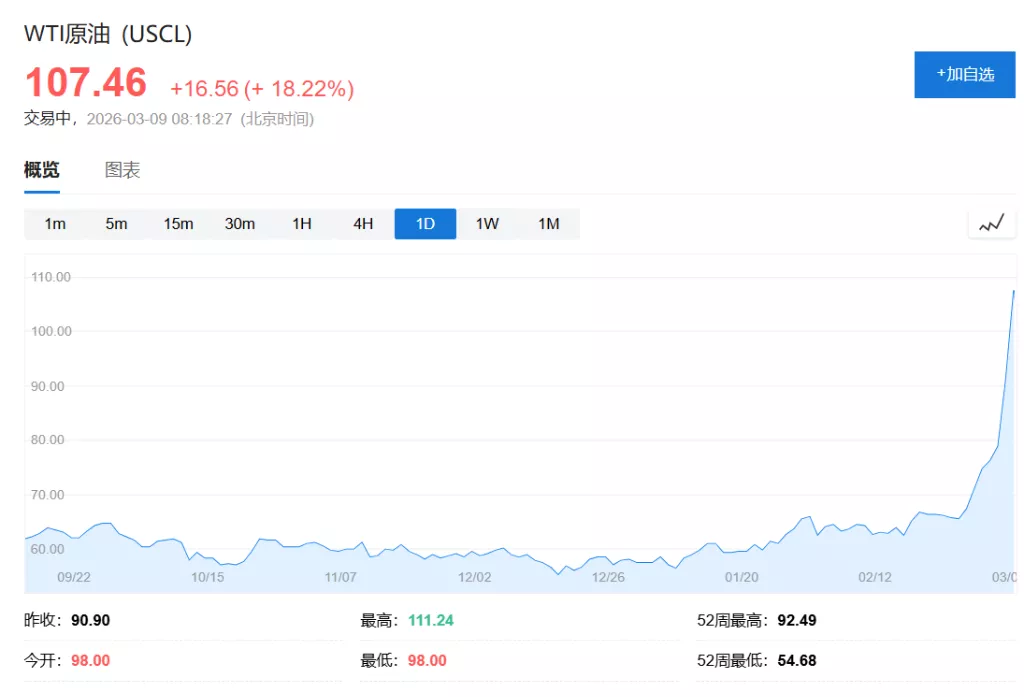This screenshot has width=1024, height=697.
Task: Click the current price 107.46
Action: tap(86, 83)
